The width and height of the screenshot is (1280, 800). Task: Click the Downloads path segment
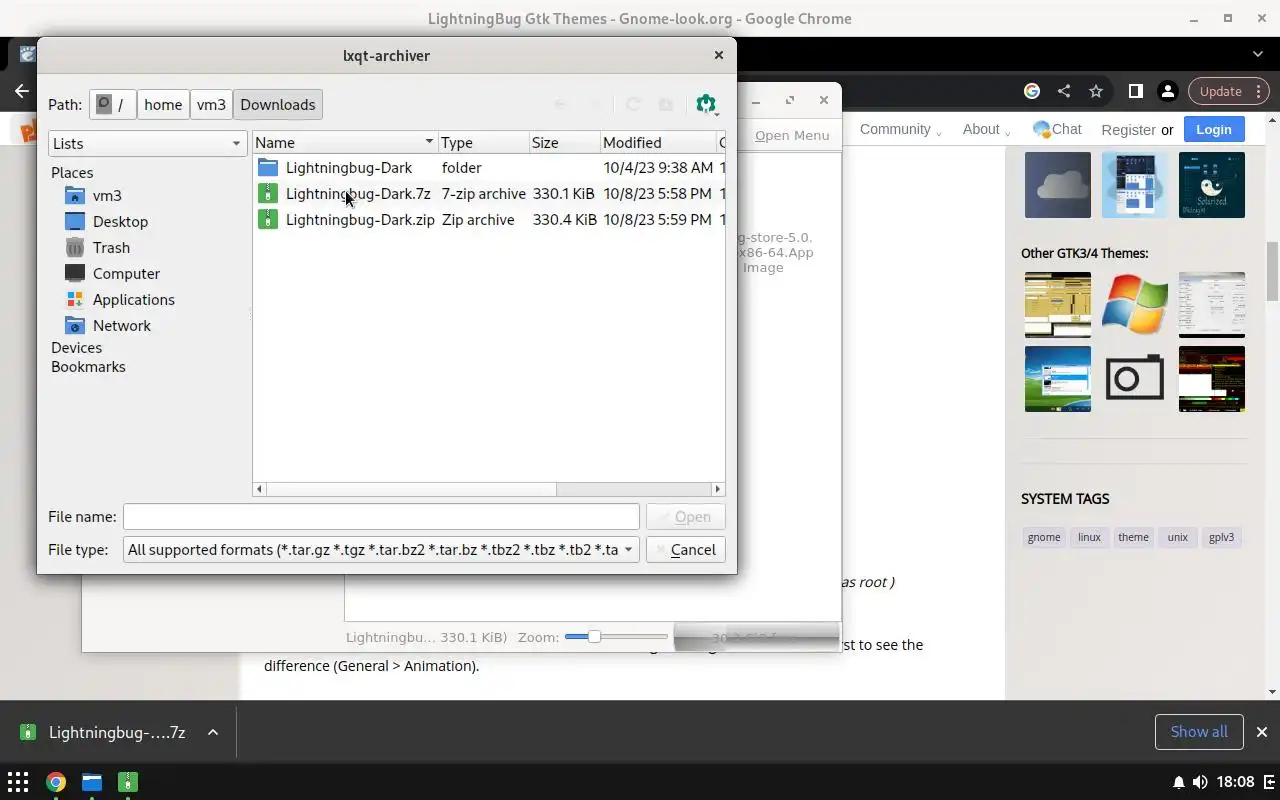point(278,104)
